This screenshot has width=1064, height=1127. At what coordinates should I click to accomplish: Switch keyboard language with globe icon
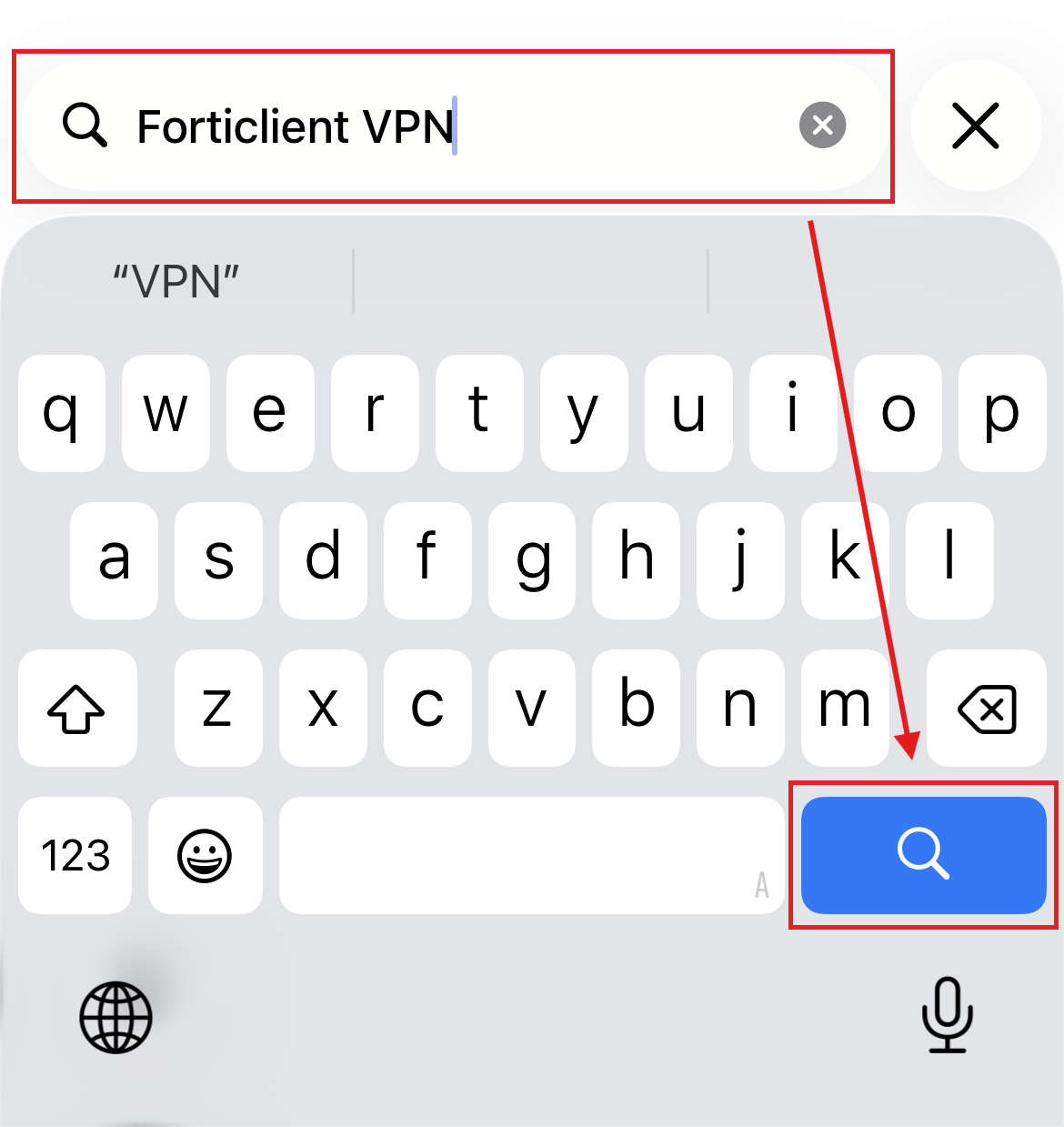tap(115, 1017)
